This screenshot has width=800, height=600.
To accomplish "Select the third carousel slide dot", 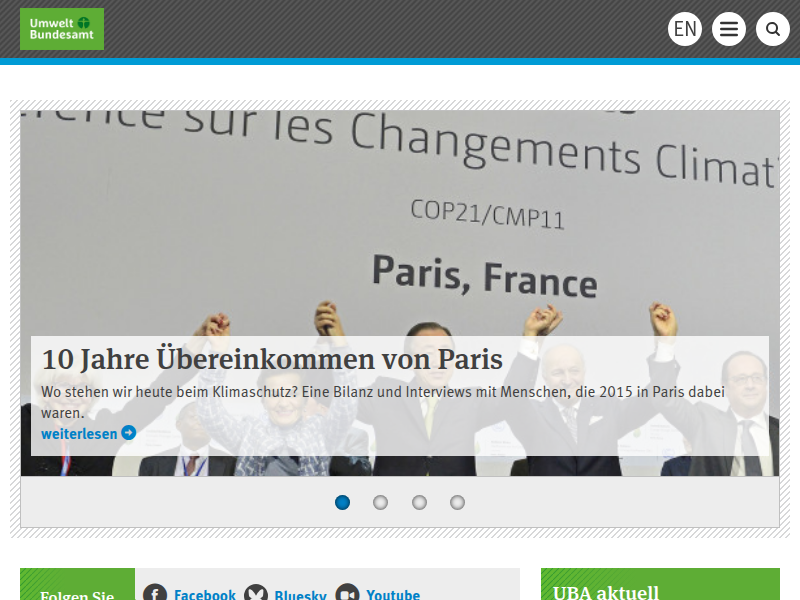I will 419,503.
